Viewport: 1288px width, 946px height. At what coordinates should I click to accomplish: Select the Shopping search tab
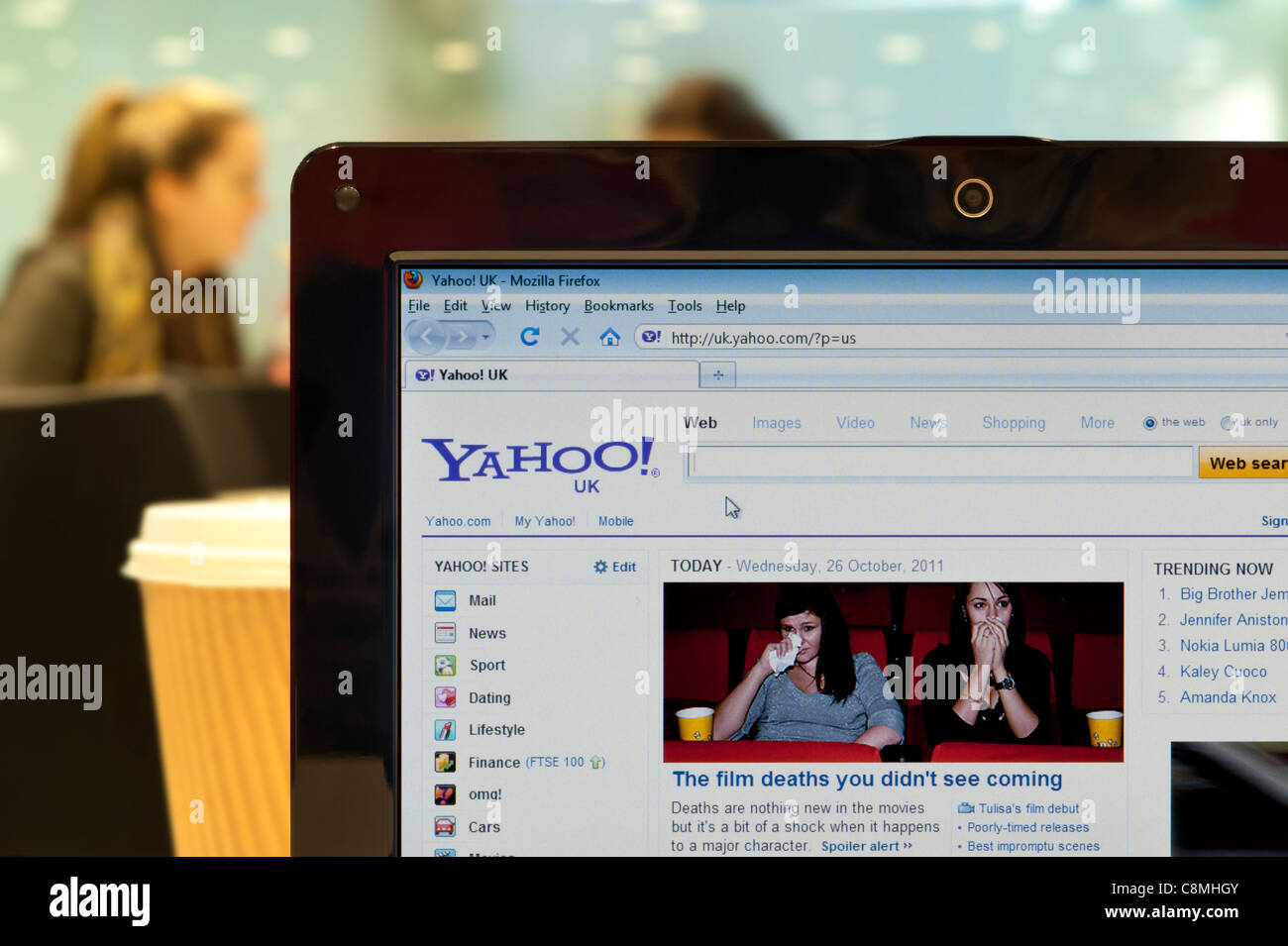(1014, 423)
